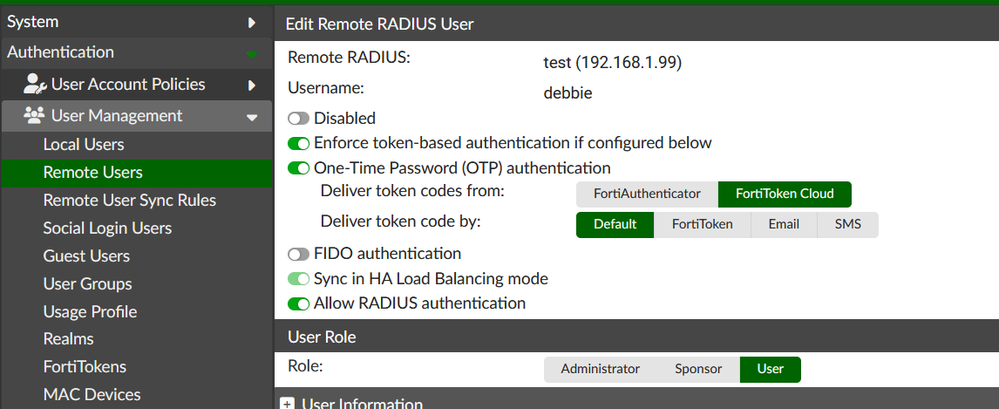Screen dimensions: 999x409
Task: Collapse User Management dropdown arrow
Action: point(252,117)
